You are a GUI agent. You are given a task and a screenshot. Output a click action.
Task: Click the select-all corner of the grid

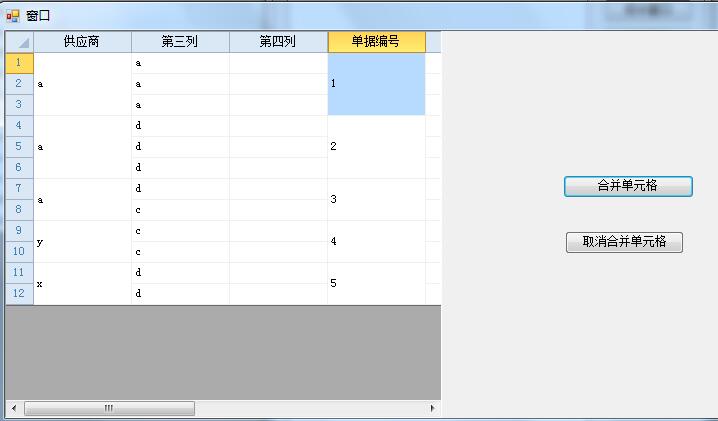click(19, 42)
